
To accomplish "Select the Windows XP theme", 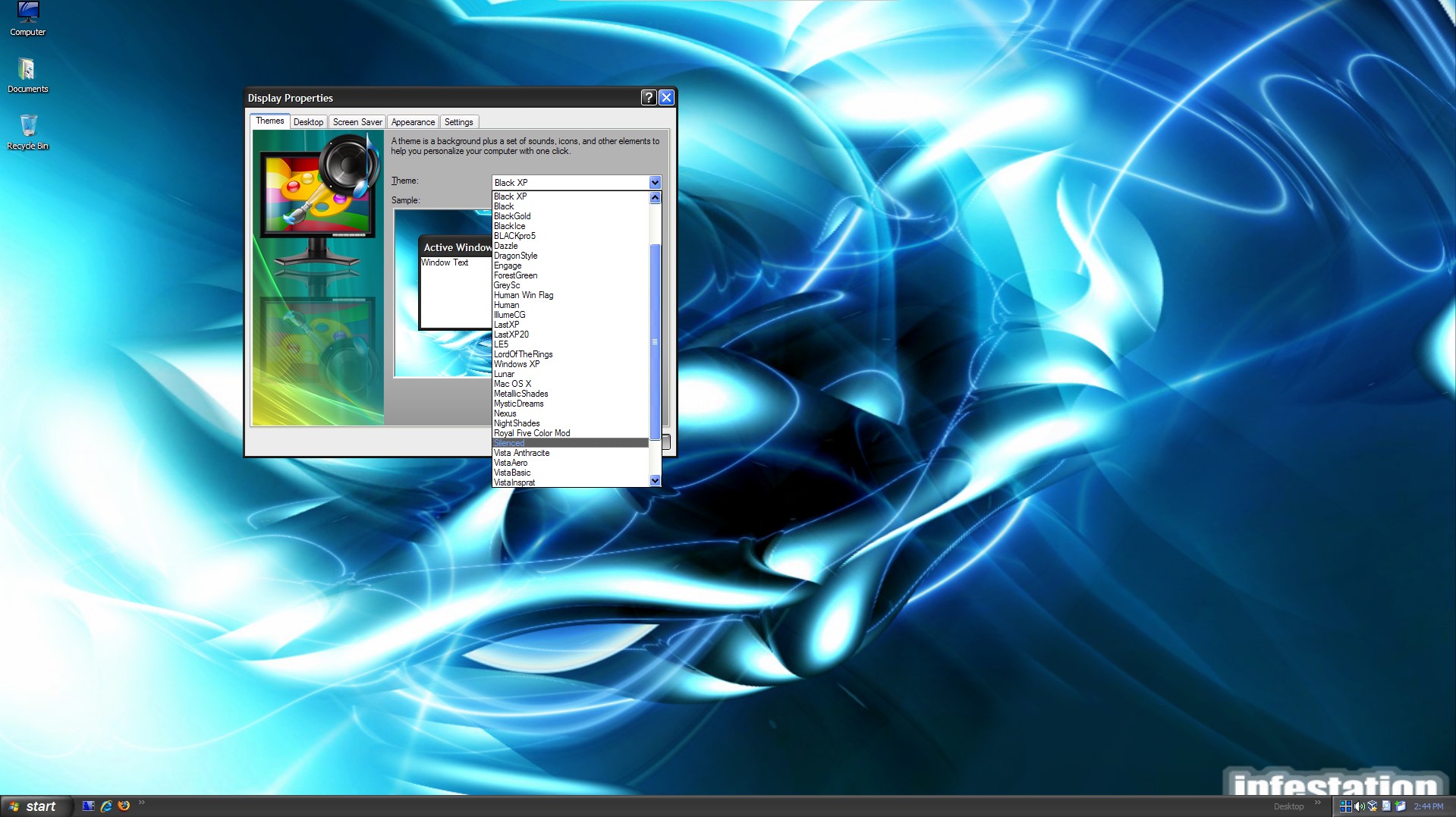I will 571,364.
